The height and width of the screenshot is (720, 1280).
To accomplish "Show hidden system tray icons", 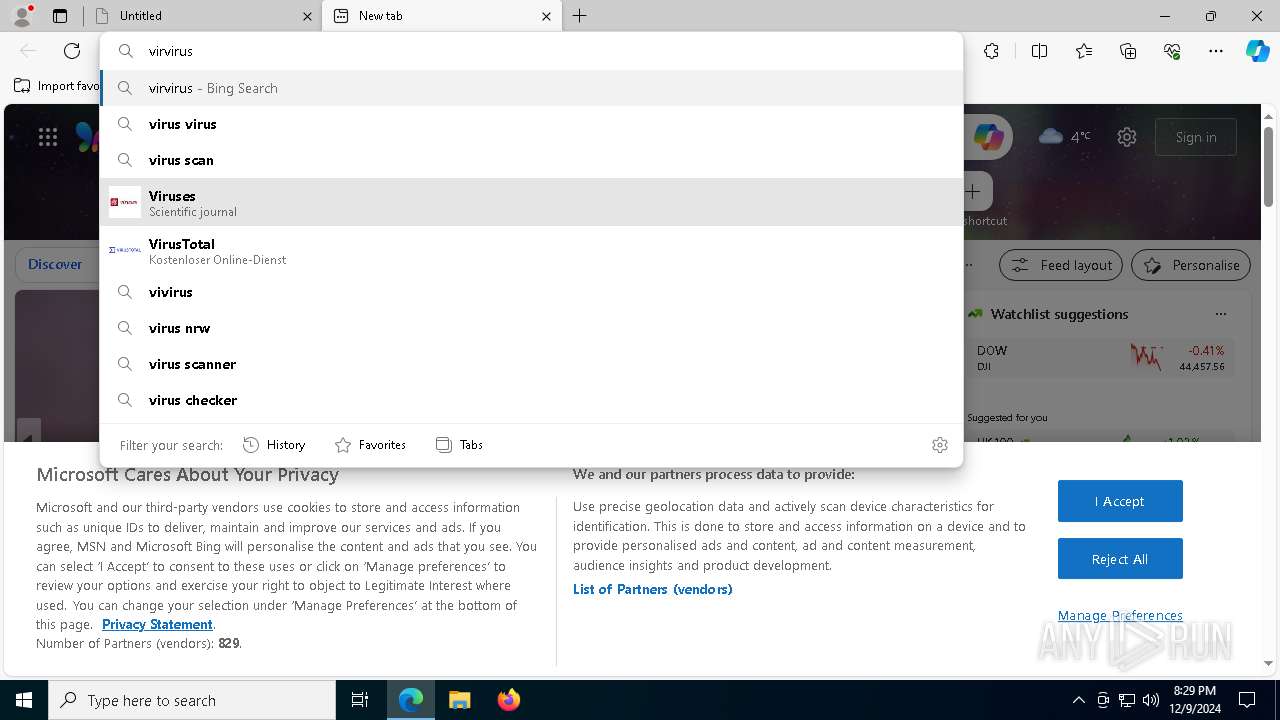I will (x=1078, y=700).
